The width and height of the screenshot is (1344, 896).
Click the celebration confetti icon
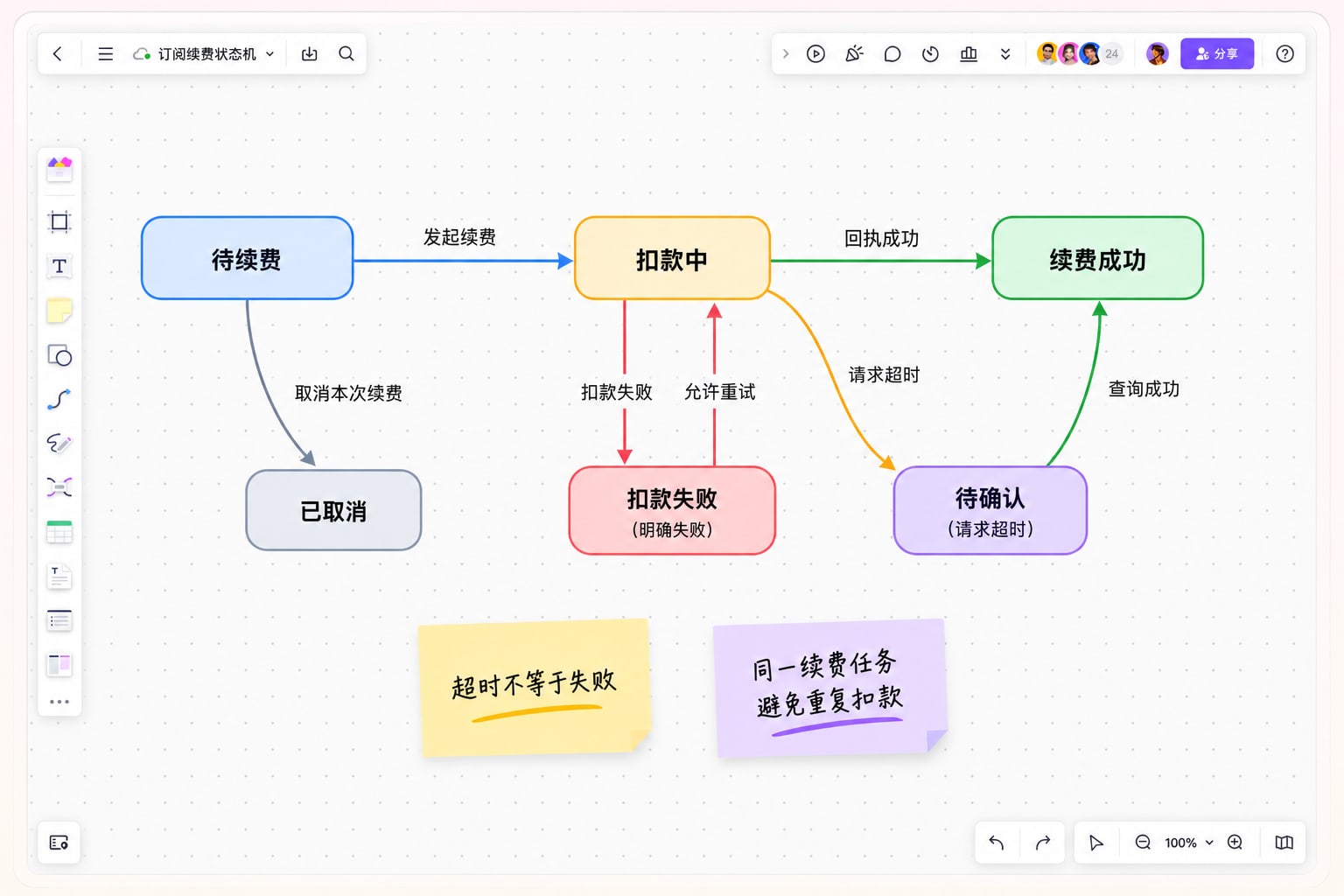(854, 54)
